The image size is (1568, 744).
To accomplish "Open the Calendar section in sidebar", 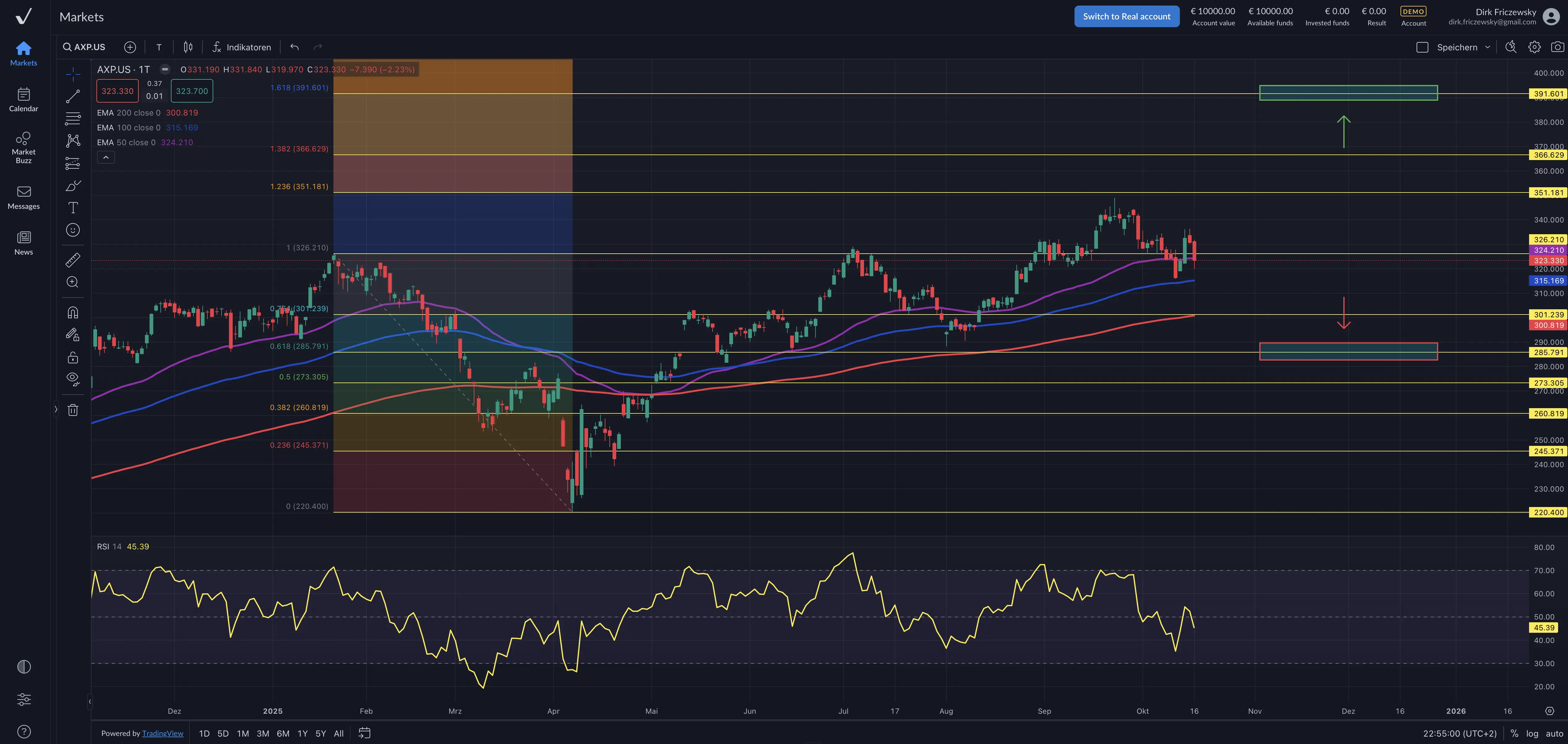I will point(24,99).
